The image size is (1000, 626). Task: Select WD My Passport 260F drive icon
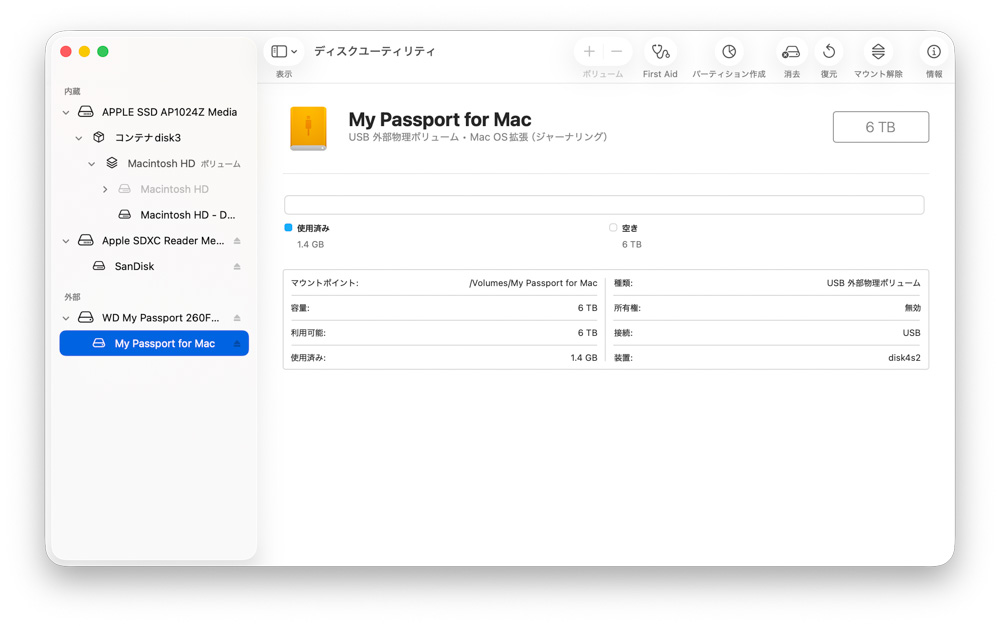click(x=85, y=317)
